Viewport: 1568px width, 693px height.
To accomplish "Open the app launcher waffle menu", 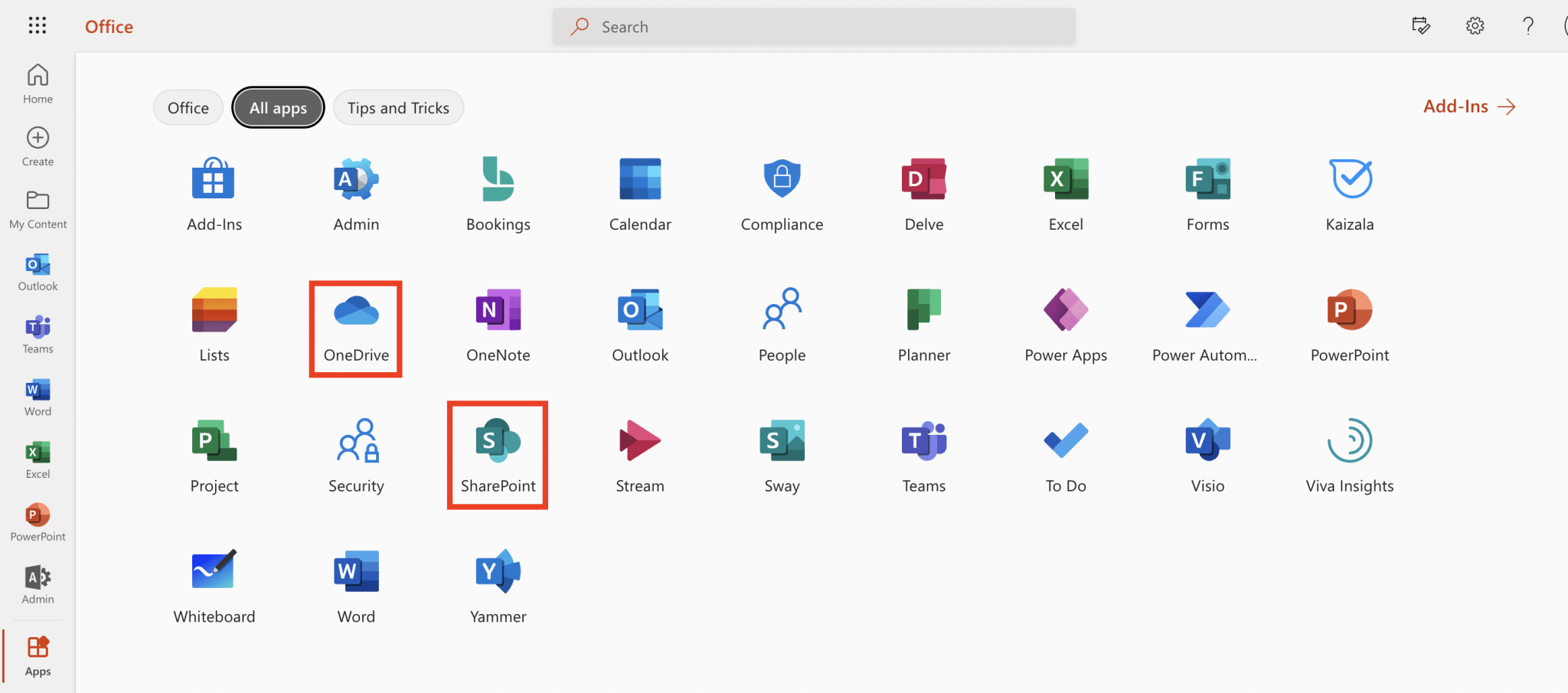I will coord(37,25).
